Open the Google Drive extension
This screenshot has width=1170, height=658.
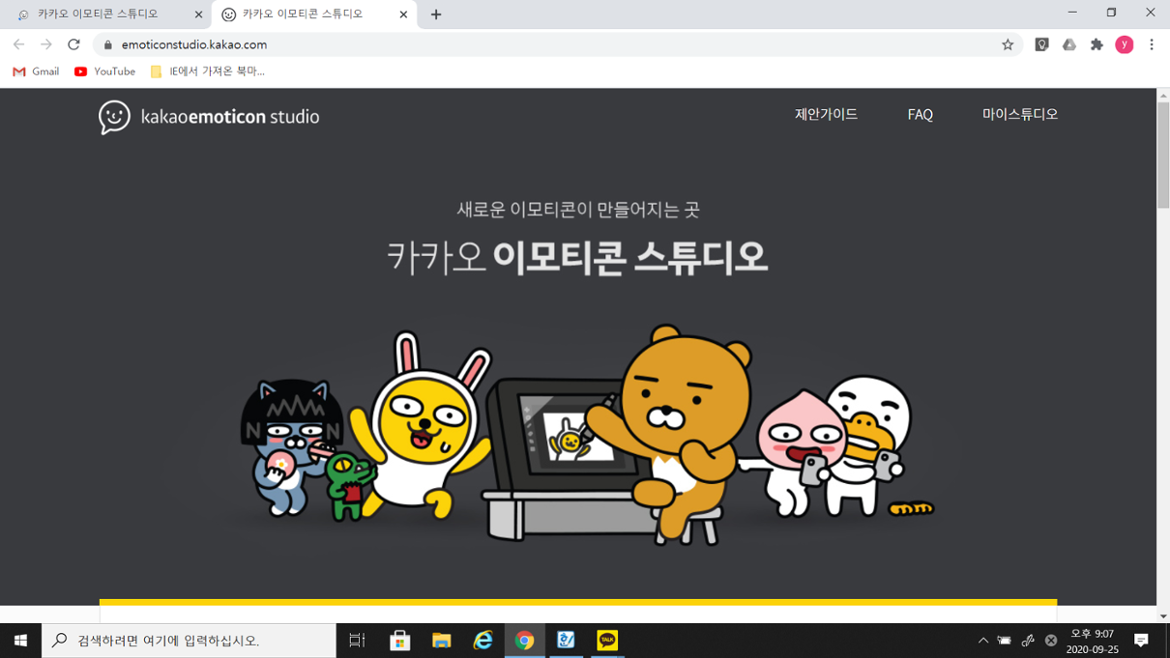(x=1069, y=45)
